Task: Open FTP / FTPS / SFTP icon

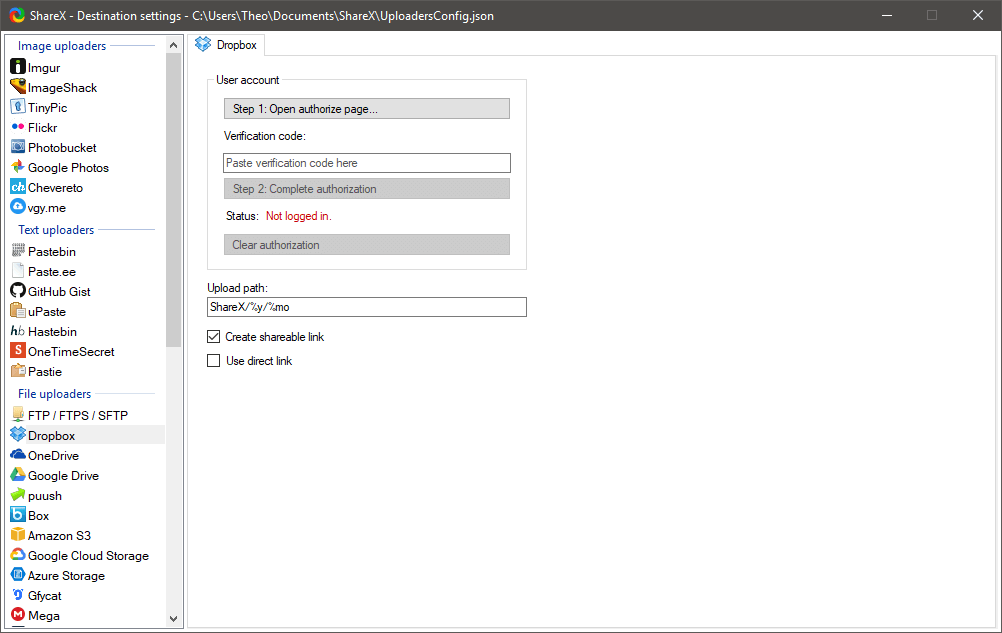Action: tap(18, 415)
